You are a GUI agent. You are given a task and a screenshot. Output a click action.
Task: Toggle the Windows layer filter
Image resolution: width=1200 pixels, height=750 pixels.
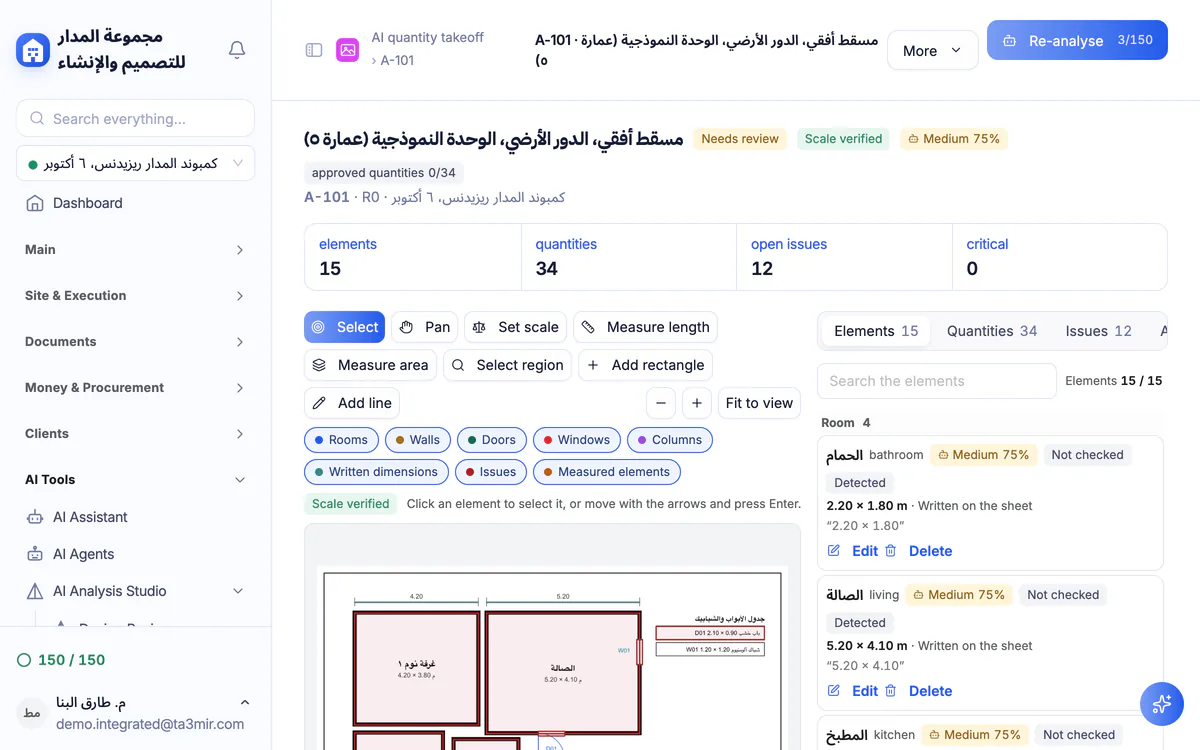pos(576,440)
